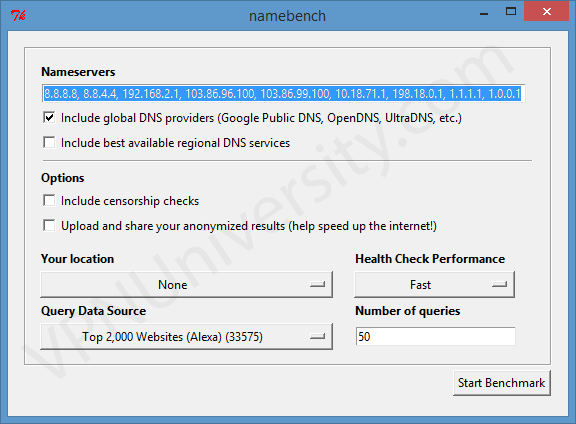The width and height of the screenshot is (576, 424).
Task: Close the namebench window
Action: (547, 11)
